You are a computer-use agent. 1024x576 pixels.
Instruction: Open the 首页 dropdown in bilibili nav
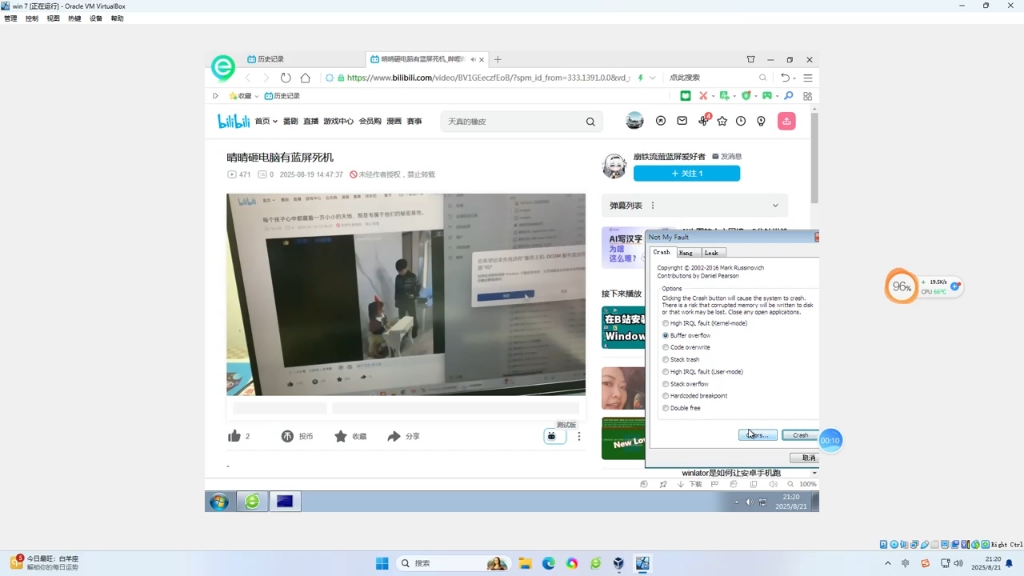coord(266,121)
